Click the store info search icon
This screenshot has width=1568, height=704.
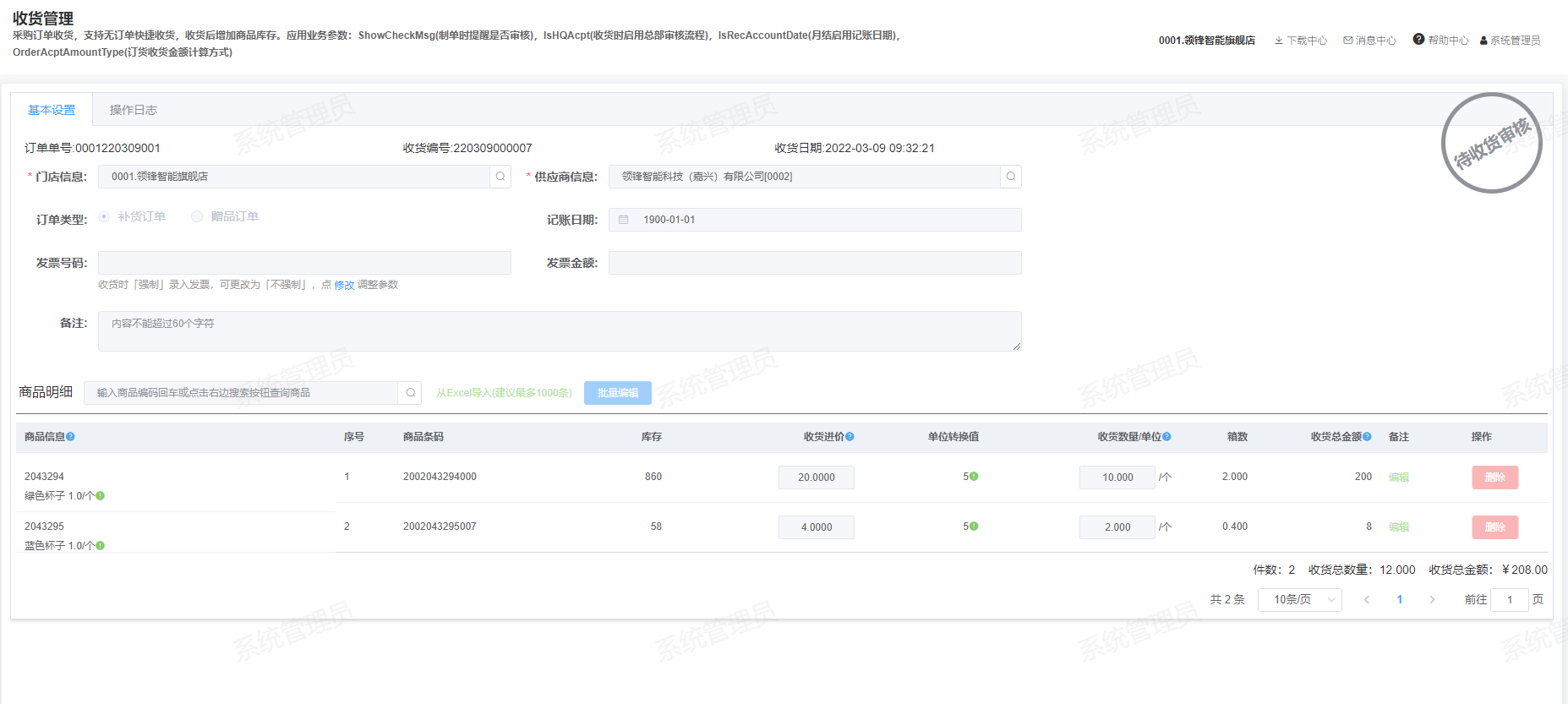tap(500, 177)
